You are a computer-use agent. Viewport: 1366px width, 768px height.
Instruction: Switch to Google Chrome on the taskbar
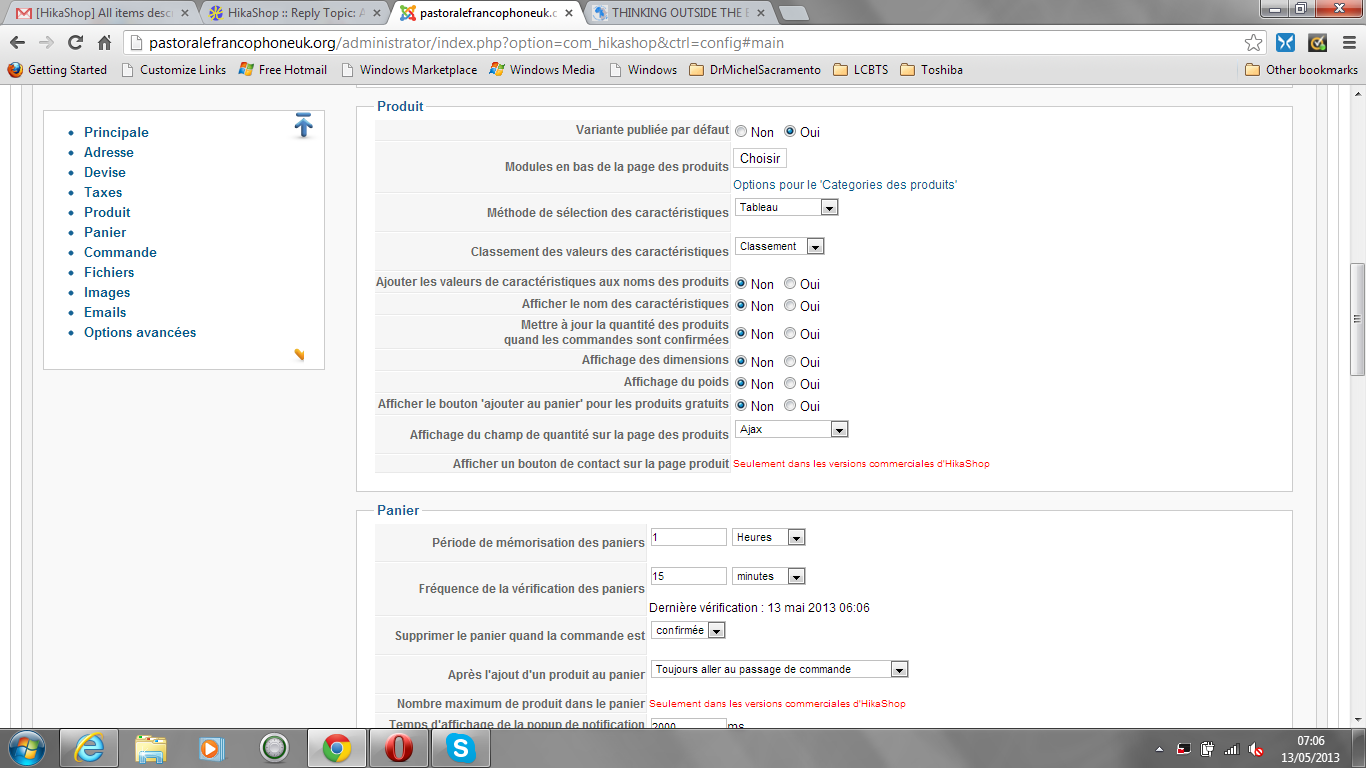click(x=336, y=748)
